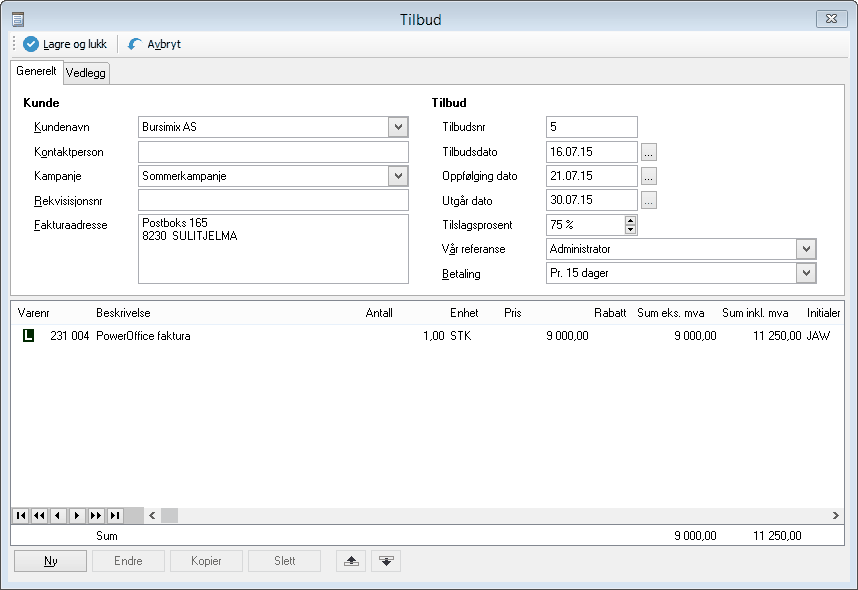858x590 pixels.
Task: Click the Utgår dato input field
Action: tap(592, 200)
